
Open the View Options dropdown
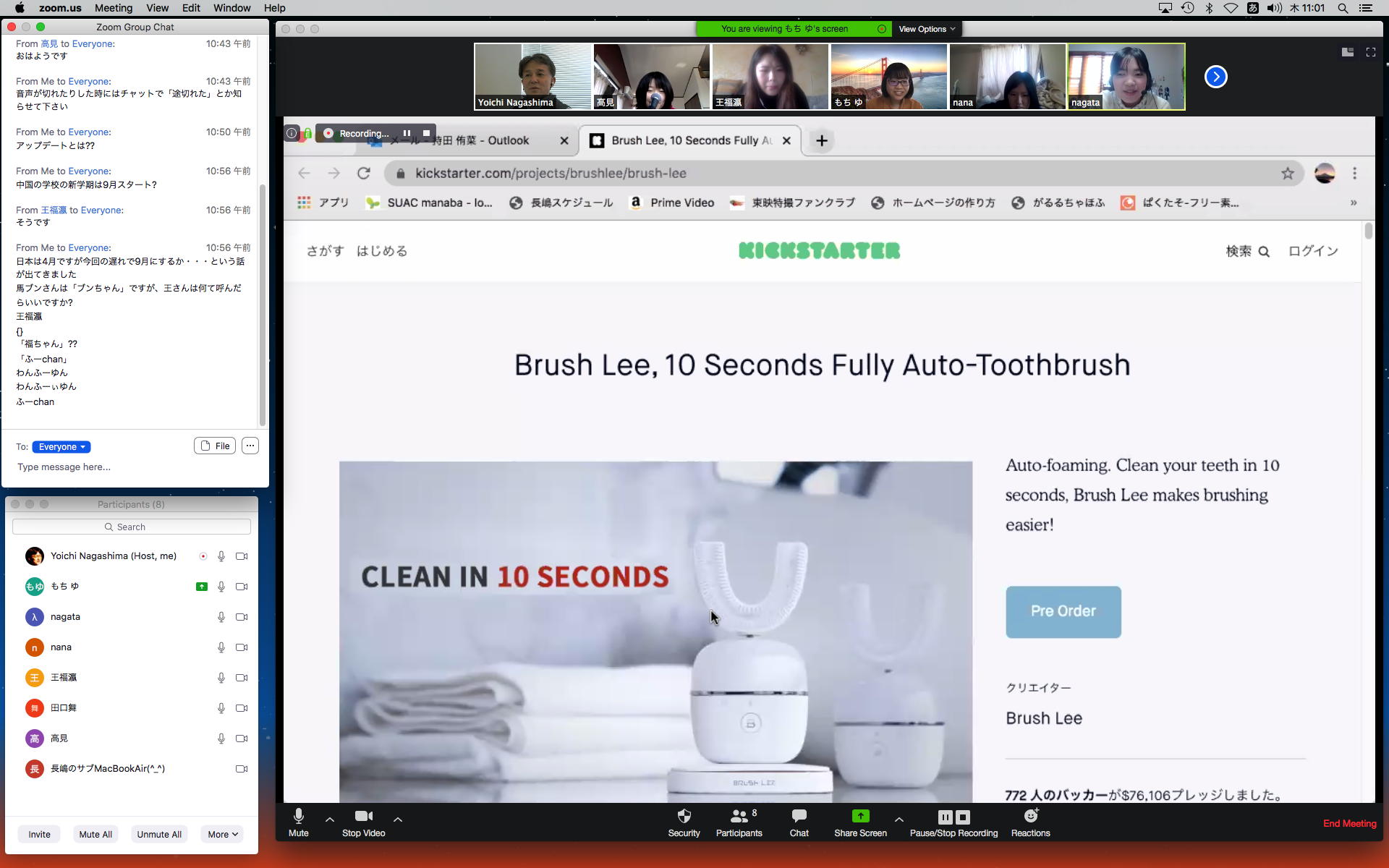[926, 29]
